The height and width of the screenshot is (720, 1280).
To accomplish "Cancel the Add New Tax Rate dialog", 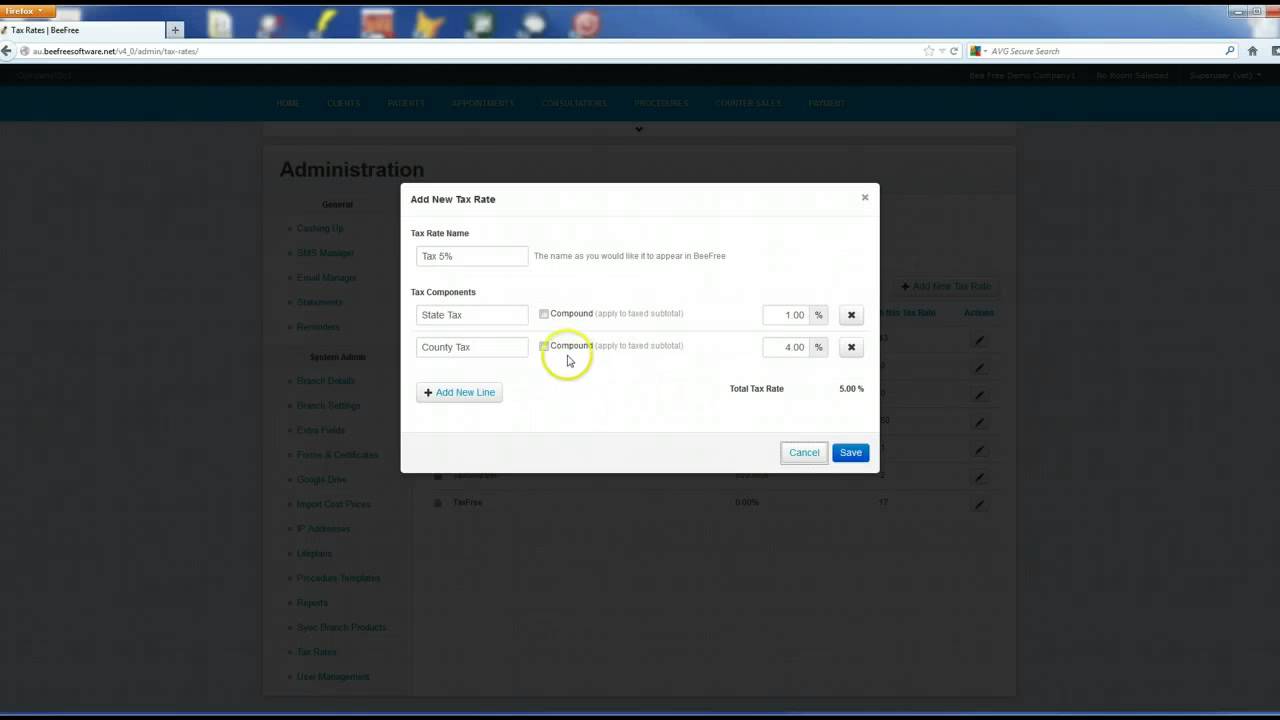I will pos(804,453).
